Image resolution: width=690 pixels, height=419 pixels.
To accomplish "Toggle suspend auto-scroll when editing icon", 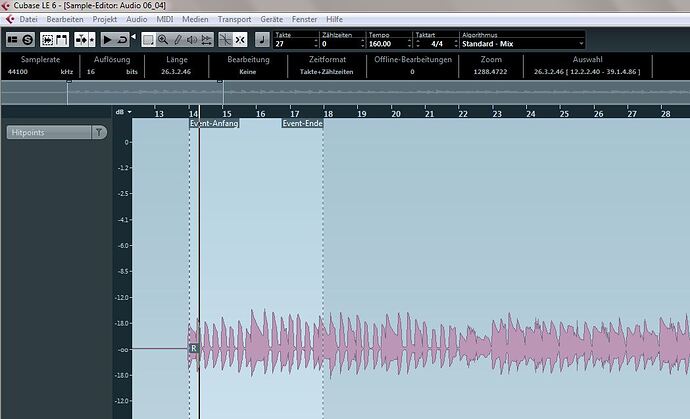I will (62, 40).
